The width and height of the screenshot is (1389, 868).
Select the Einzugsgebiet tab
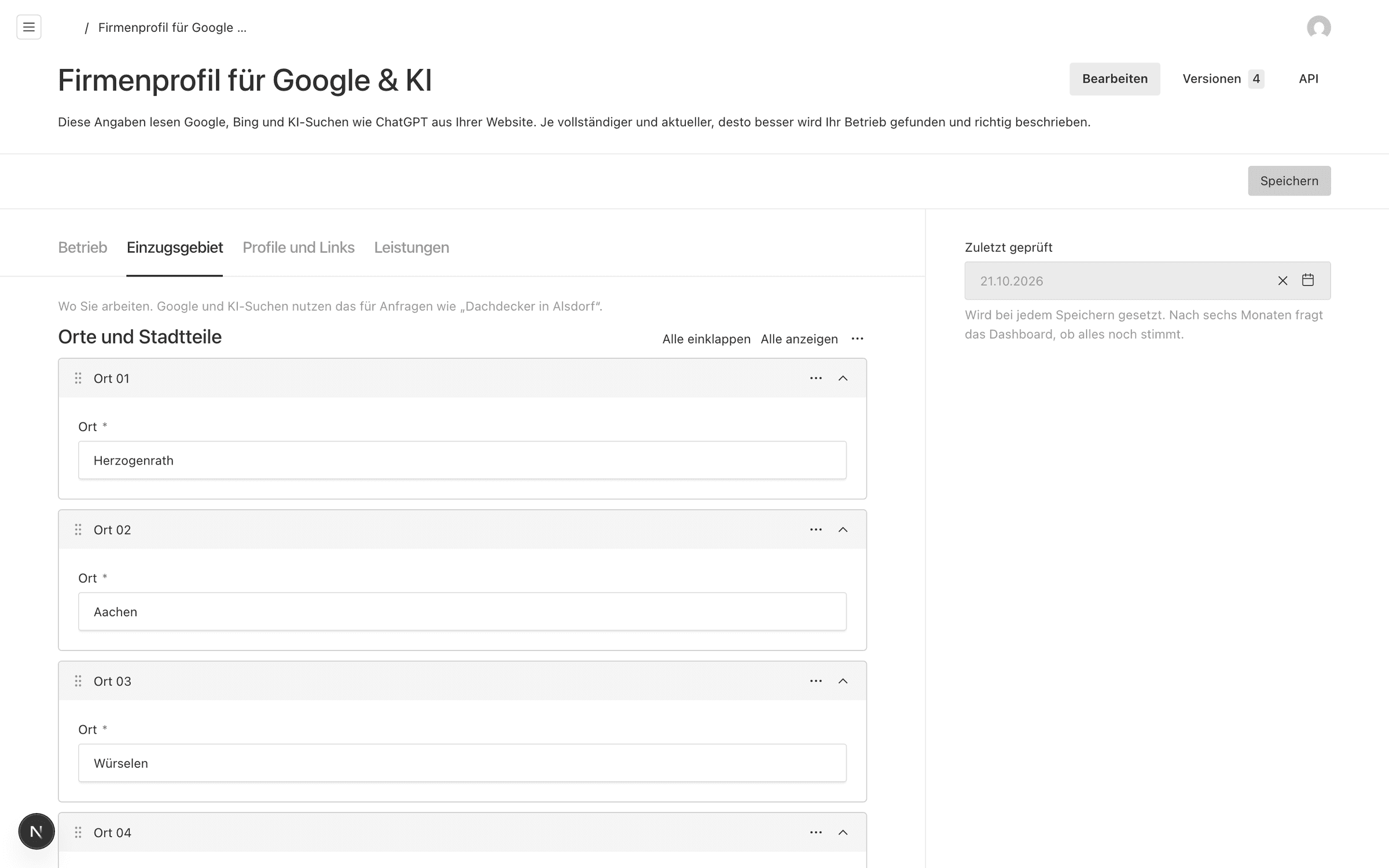(x=175, y=248)
